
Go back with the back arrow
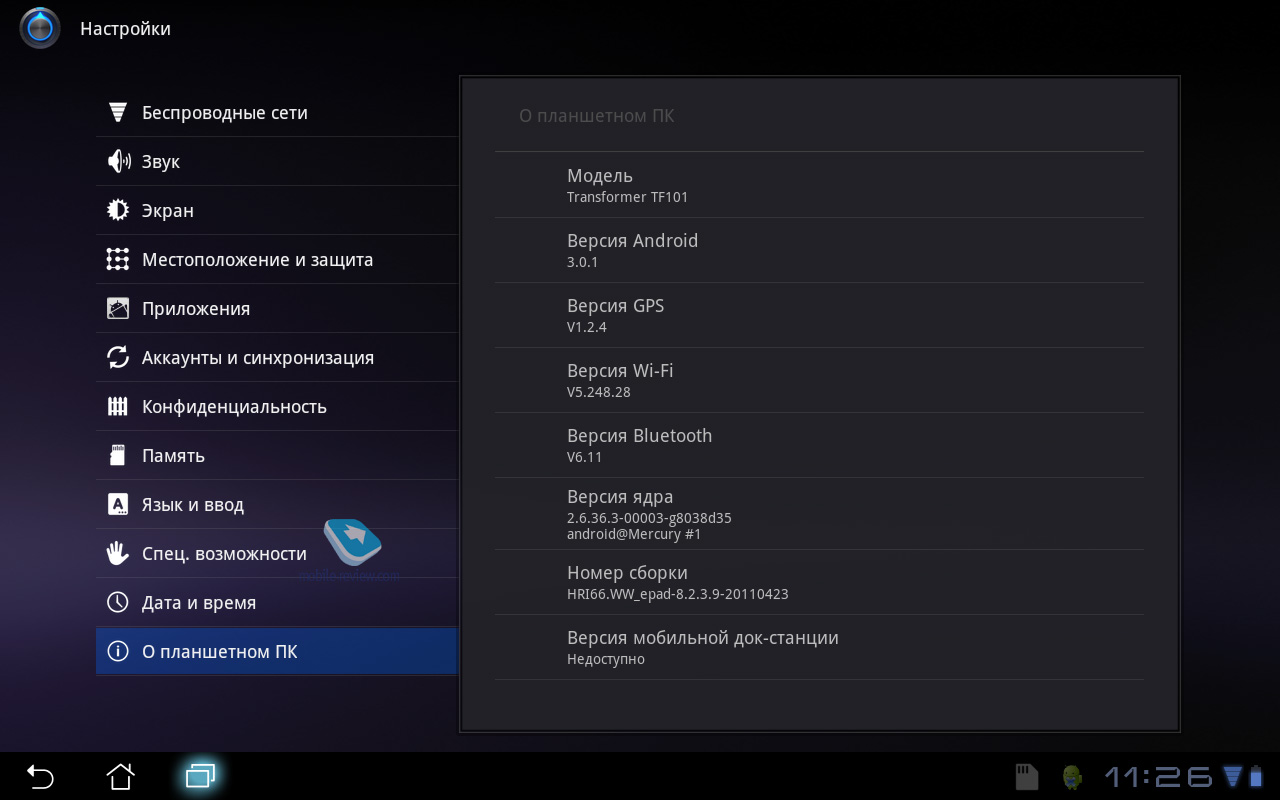pos(40,776)
